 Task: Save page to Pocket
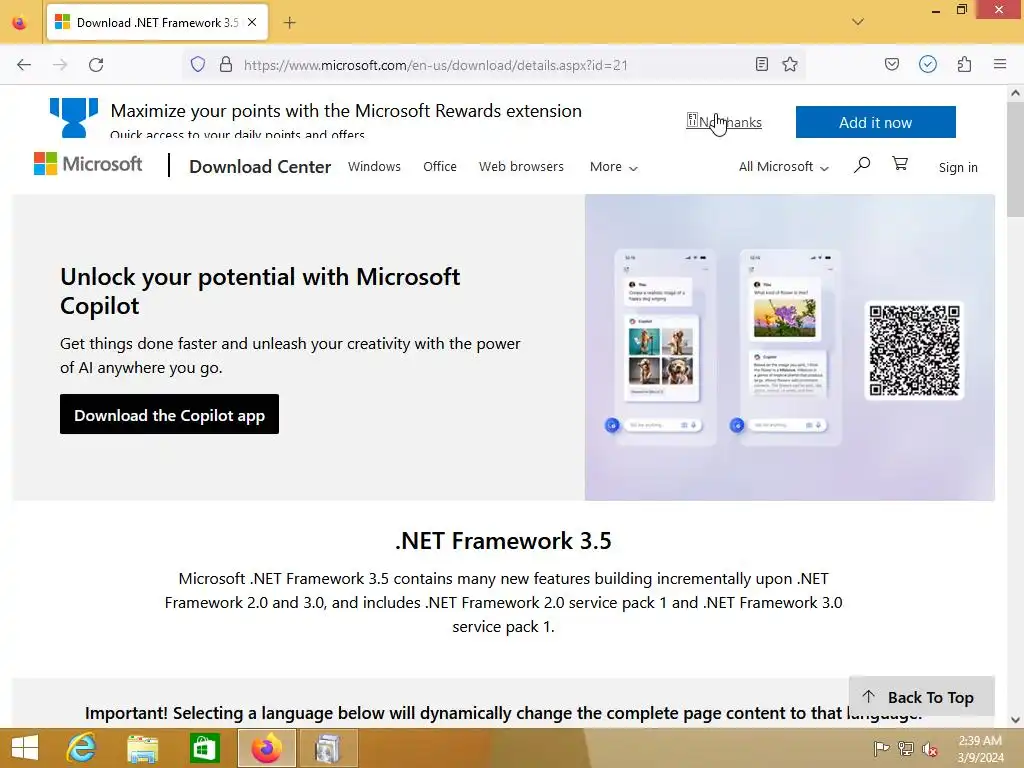[x=892, y=64]
